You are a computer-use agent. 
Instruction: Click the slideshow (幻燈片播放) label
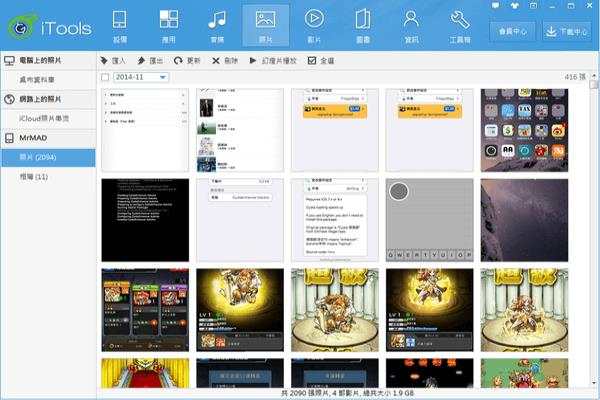pyautogui.click(x=279, y=60)
